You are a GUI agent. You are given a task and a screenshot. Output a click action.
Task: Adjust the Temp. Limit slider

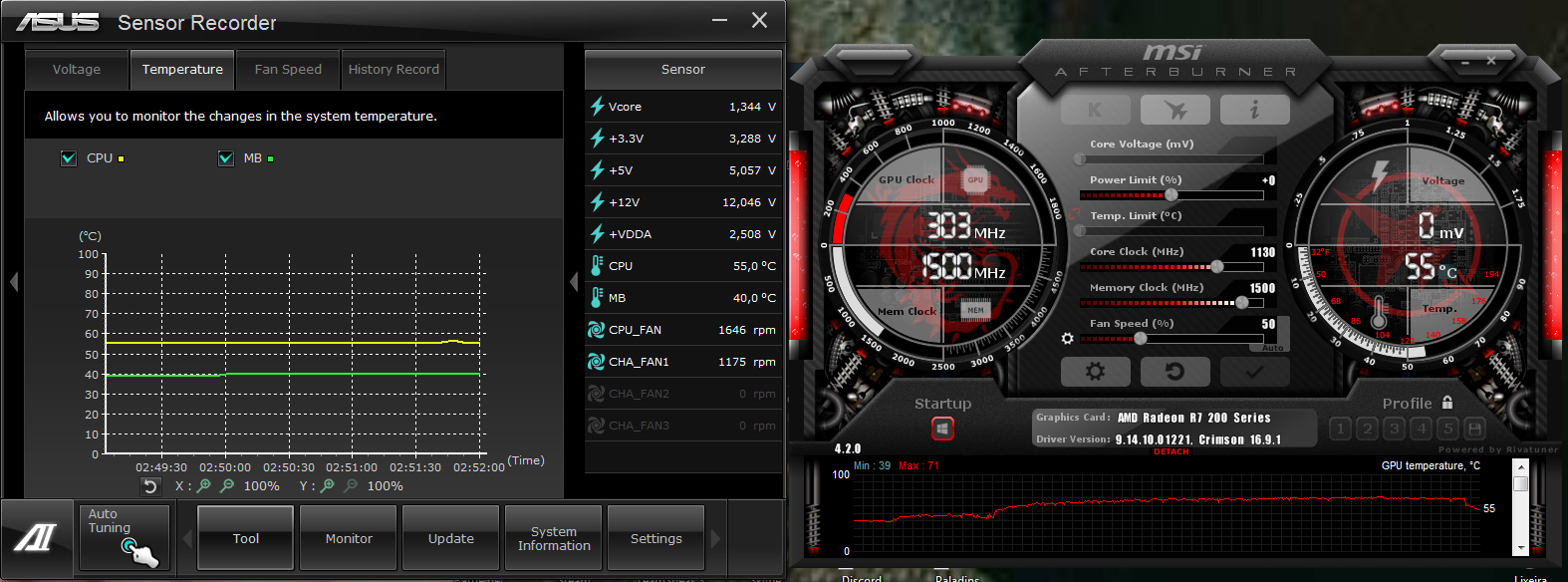point(1172,231)
